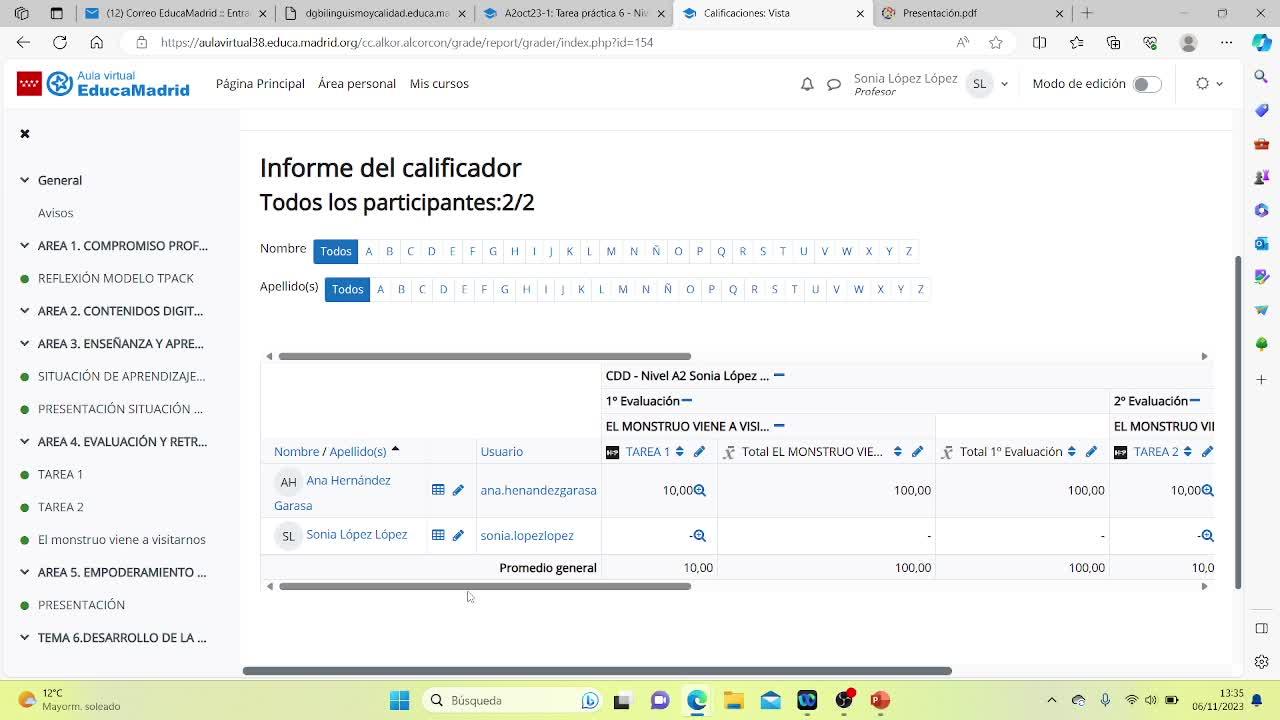
Task: Edit Total 1º Evaluación column pencil
Action: (x=1091, y=452)
